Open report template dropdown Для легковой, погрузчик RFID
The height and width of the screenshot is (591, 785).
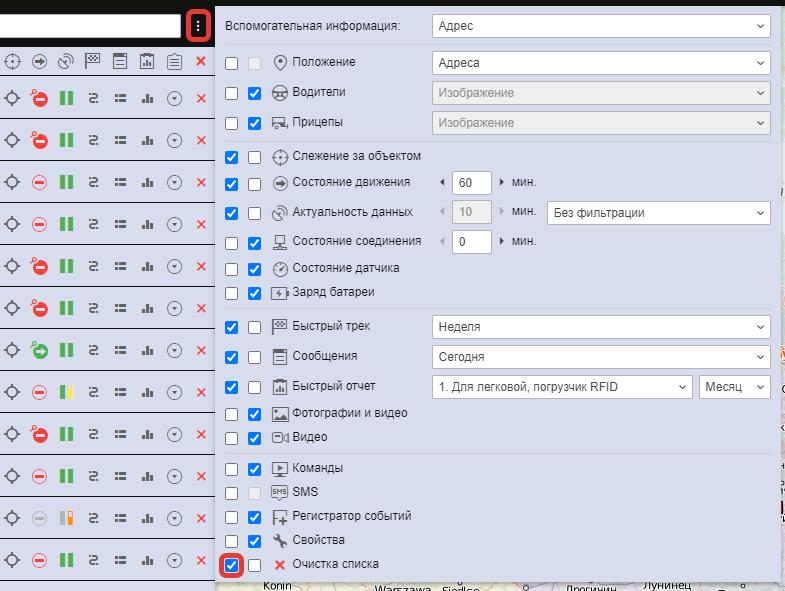(562, 387)
